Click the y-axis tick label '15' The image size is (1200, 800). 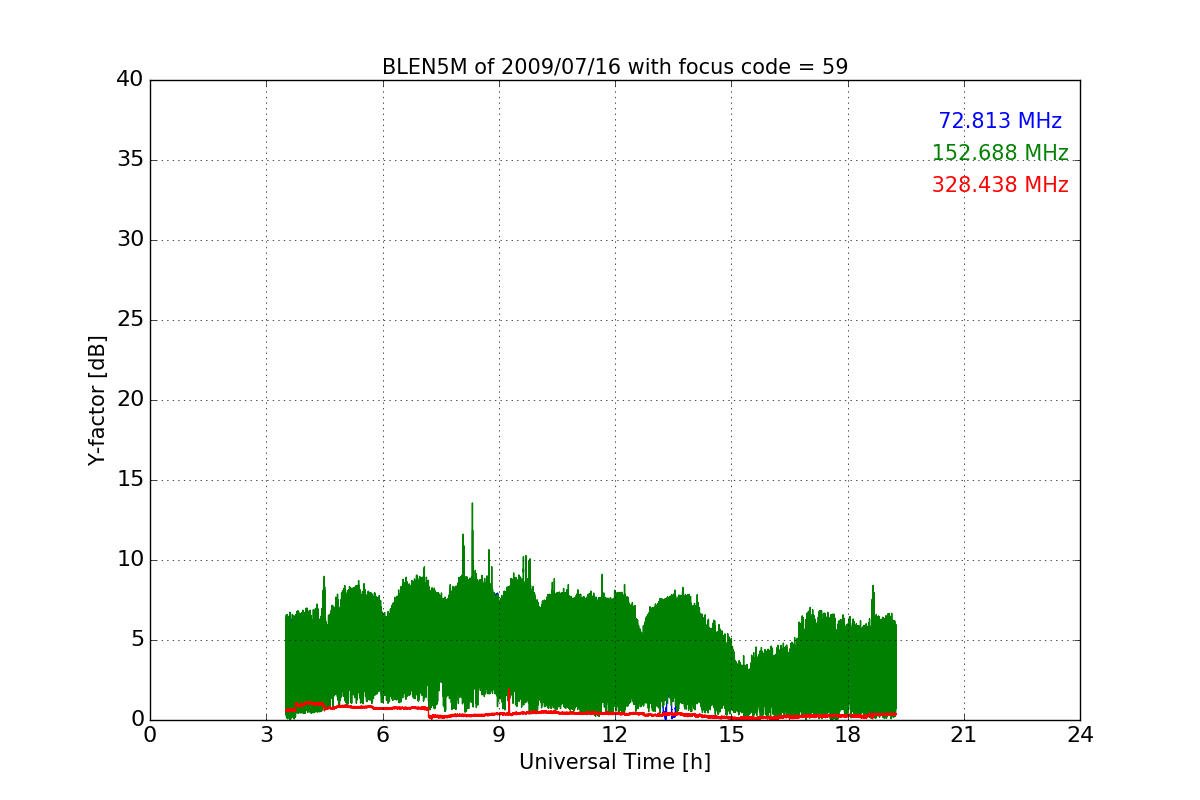tap(130, 480)
